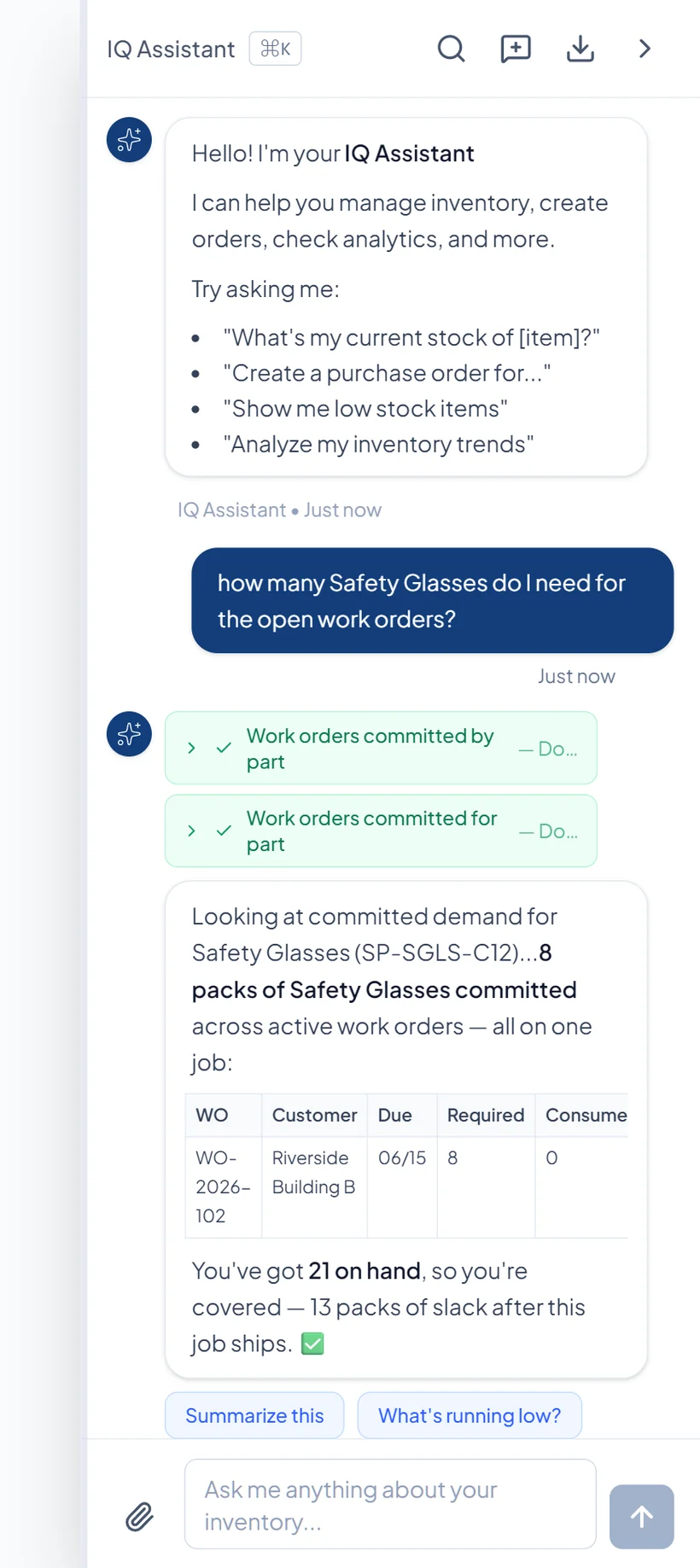
Task: Send message with the up-arrow button
Action: [642, 1517]
